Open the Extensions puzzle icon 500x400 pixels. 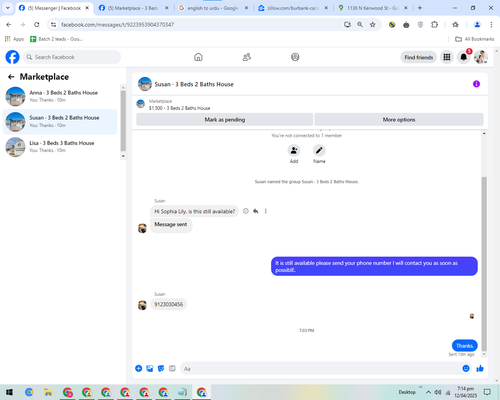(434, 24)
